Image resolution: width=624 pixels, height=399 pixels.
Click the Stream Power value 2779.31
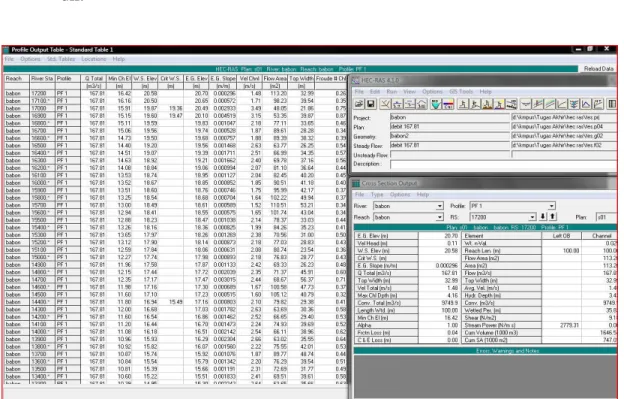point(562,325)
